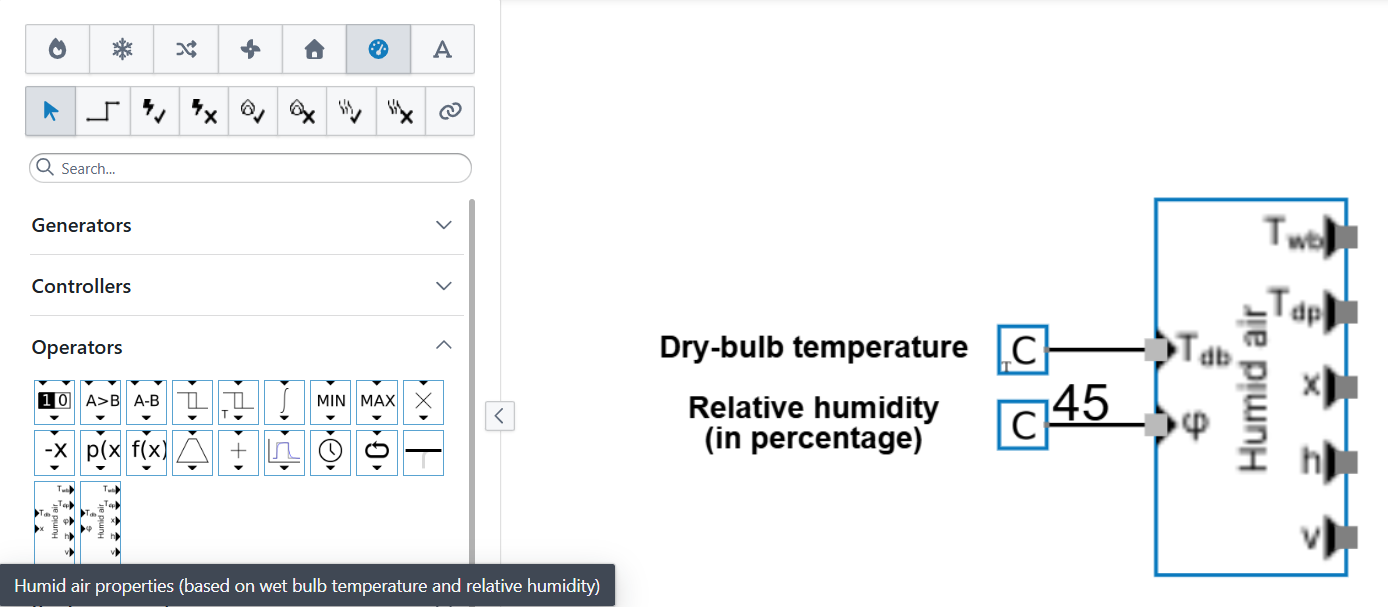Select the A>B comparator block
Image resolution: width=1388 pixels, height=607 pixels.
click(x=100, y=401)
